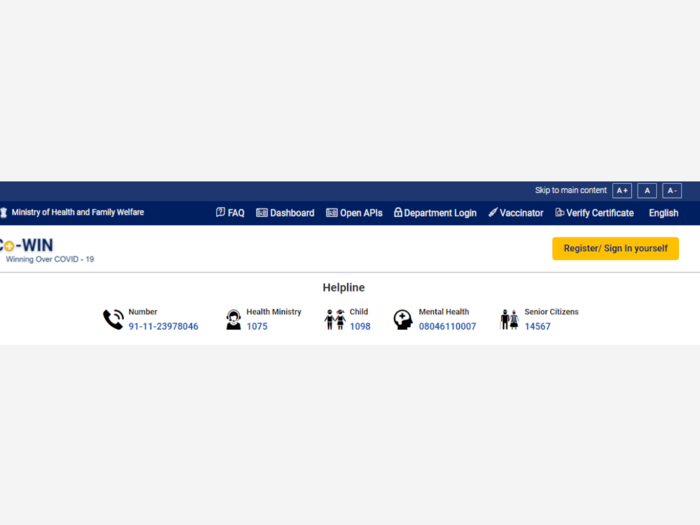Click Skip to main content link
Screen dimensions: 700x525
(571, 190)
